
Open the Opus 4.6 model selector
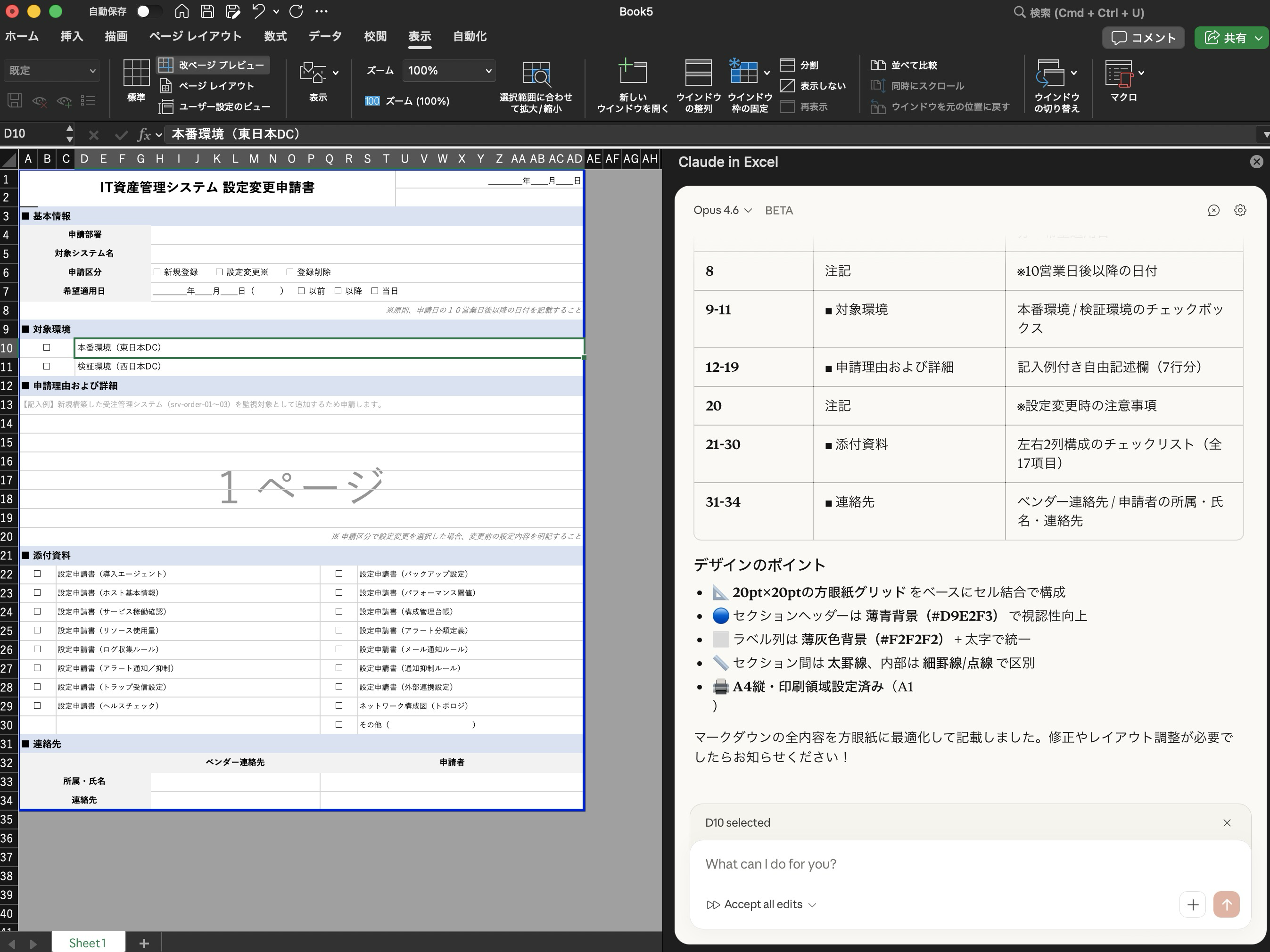[x=721, y=210]
